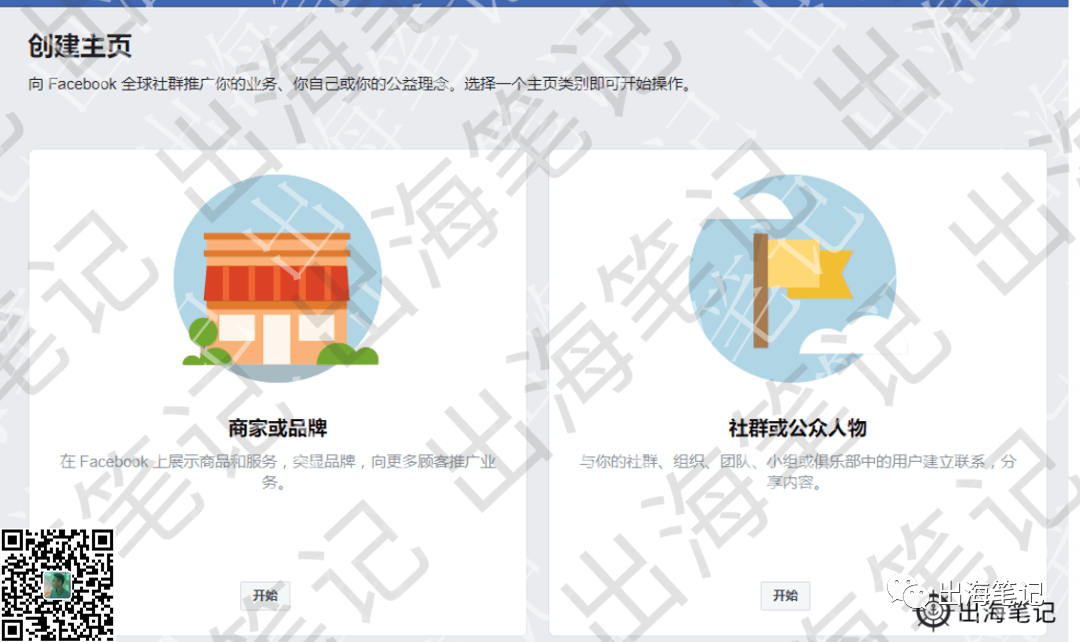Viewport: 1080px width, 642px height.
Task: Click the 创建主页 page heading
Action: pyautogui.click(x=80, y=47)
